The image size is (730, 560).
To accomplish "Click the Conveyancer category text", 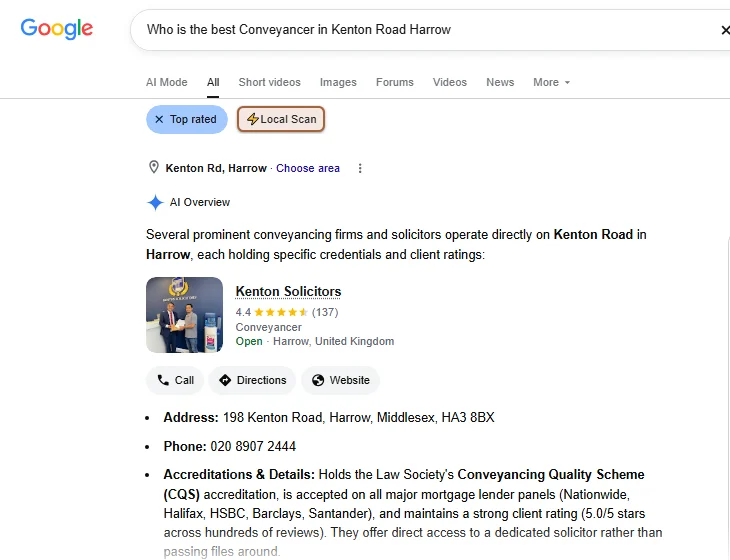I will [269, 327].
